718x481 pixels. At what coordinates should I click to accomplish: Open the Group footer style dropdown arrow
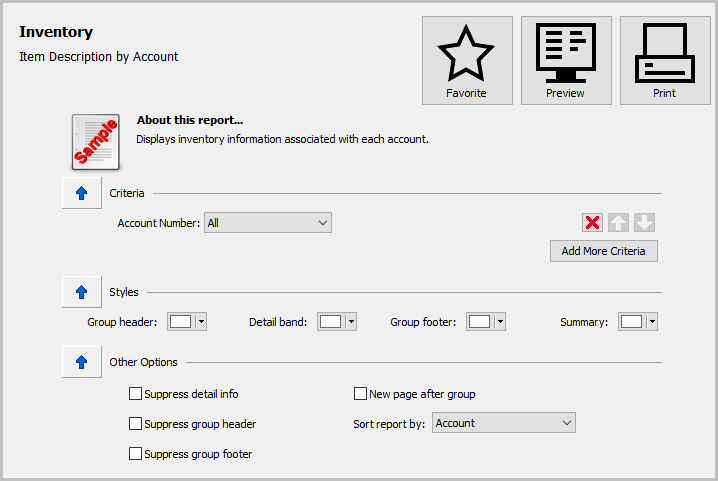pos(500,322)
